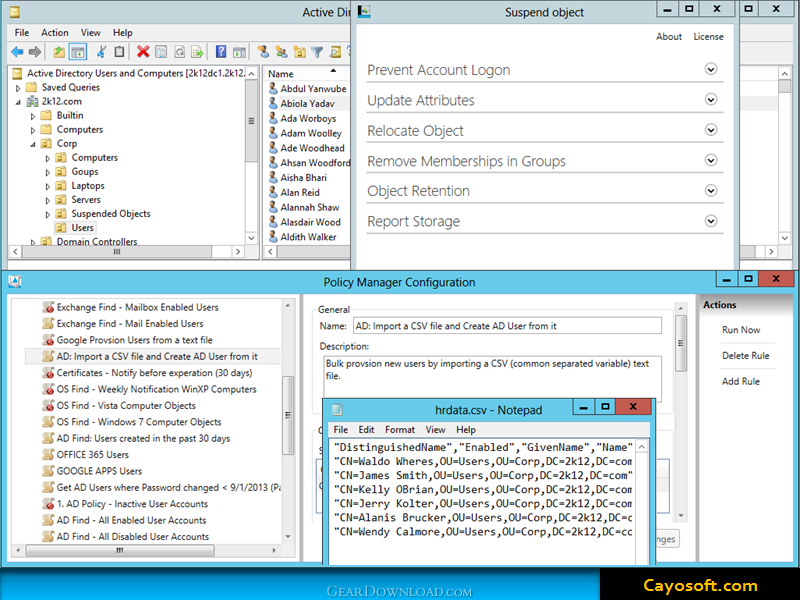Click the clipboard Paste icon in toolbar
The height and width of the screenshot is (600, 800).
click(x=119, y=52)
